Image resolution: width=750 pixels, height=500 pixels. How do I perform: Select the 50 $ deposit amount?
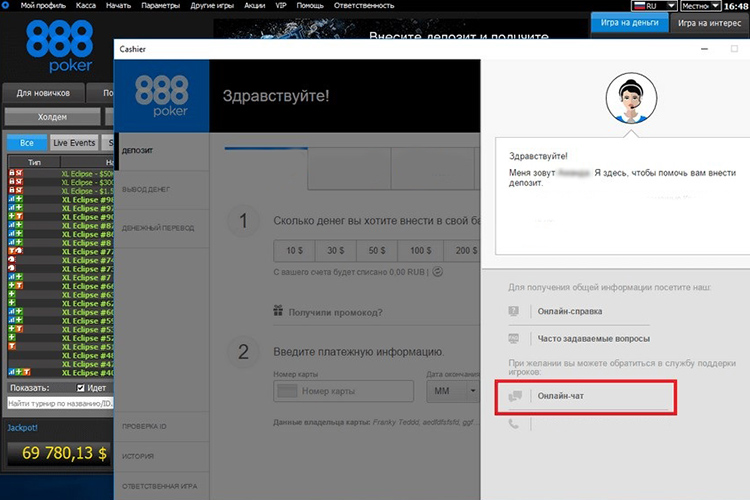click(376, 250)
